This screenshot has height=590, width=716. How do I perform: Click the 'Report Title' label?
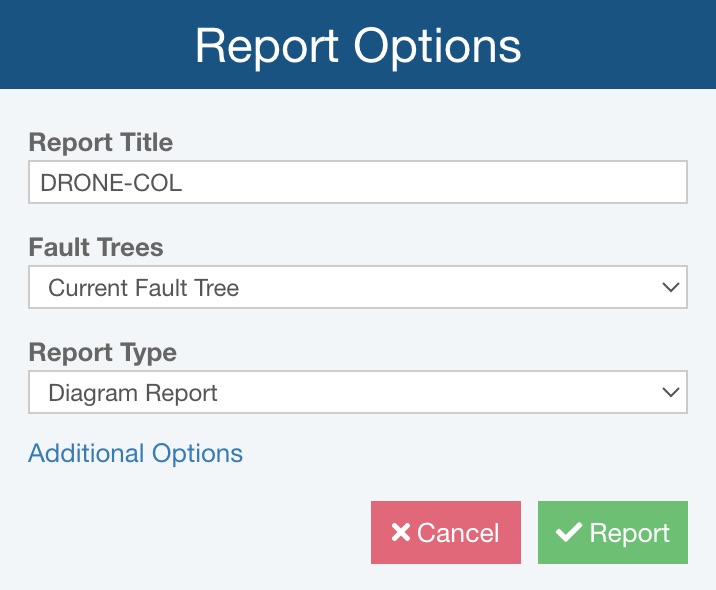click(x=101, y=142)
